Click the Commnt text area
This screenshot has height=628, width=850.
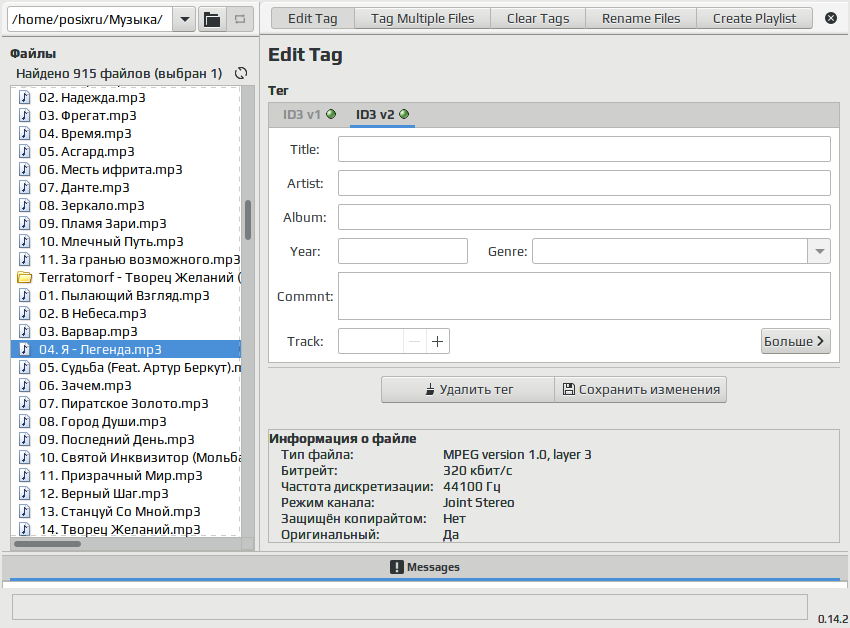pos(584,296)
